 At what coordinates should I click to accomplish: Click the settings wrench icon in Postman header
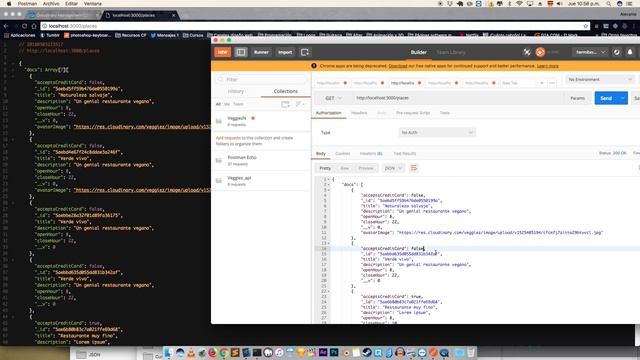tap(616, 52)
